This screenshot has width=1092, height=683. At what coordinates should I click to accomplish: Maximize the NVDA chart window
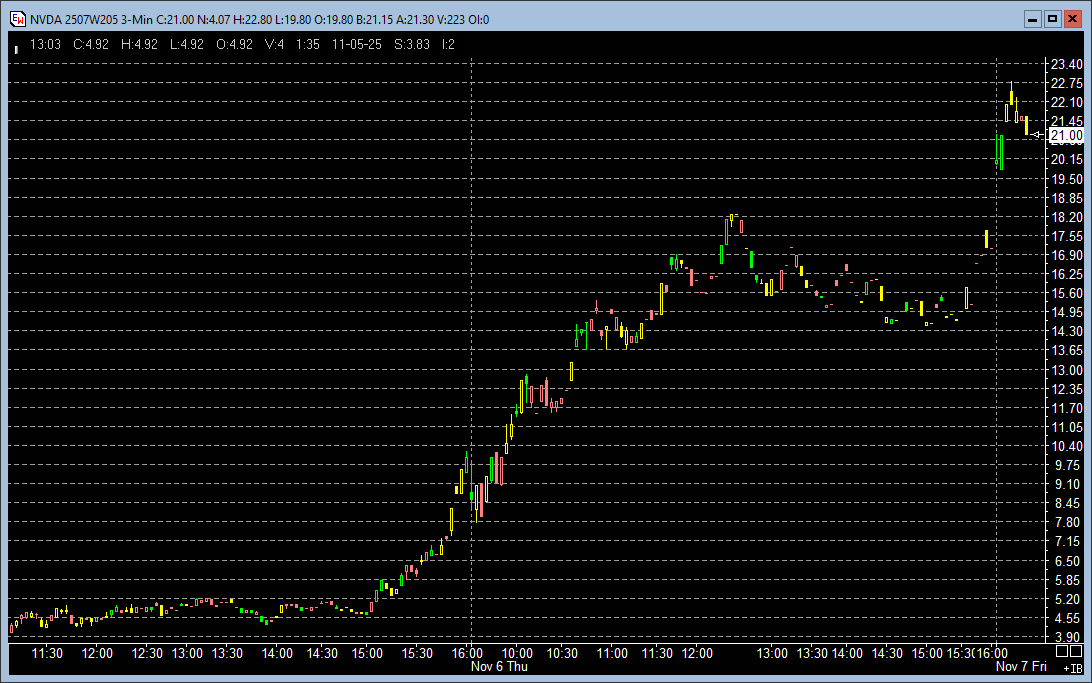coord(1052,19)
